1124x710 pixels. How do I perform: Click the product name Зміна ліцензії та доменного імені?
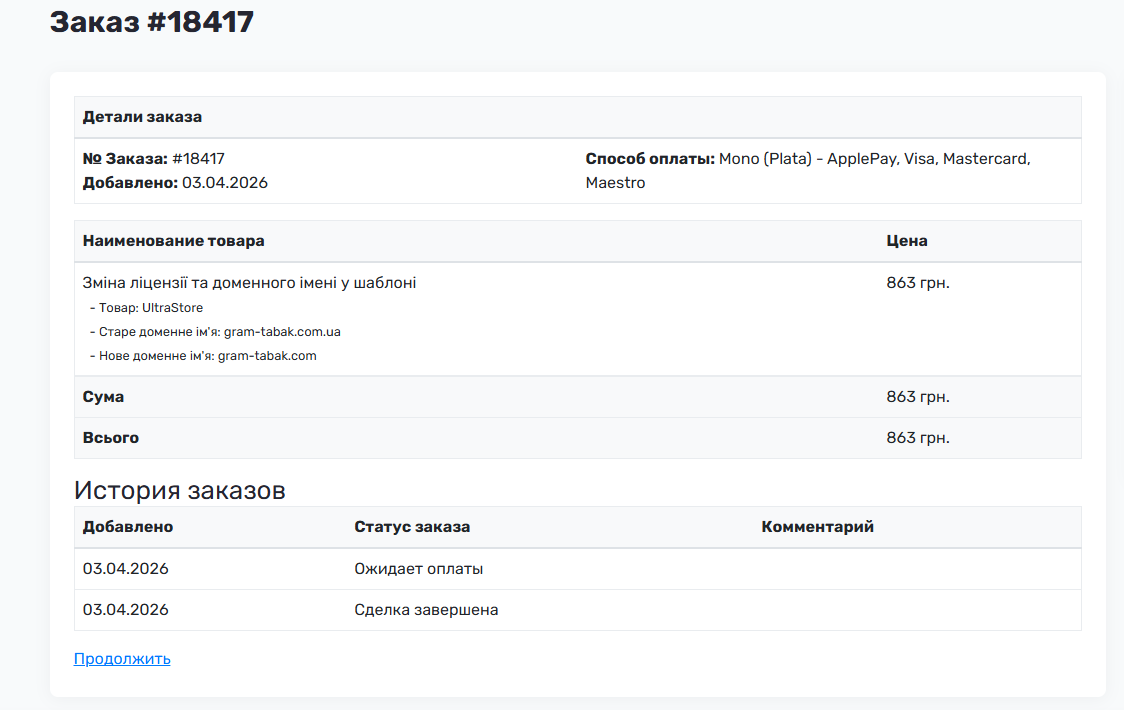pos(249,283)
